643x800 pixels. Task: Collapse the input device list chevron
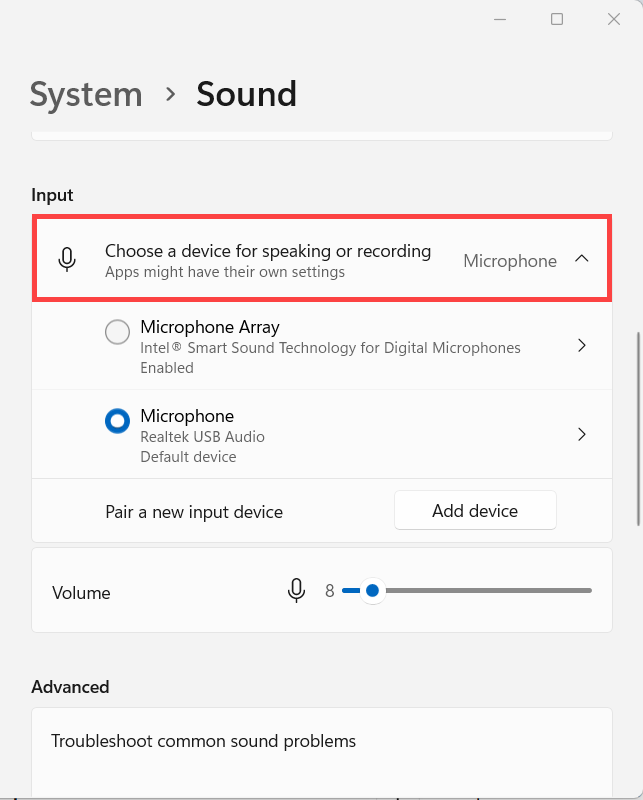tap(582, 259)
